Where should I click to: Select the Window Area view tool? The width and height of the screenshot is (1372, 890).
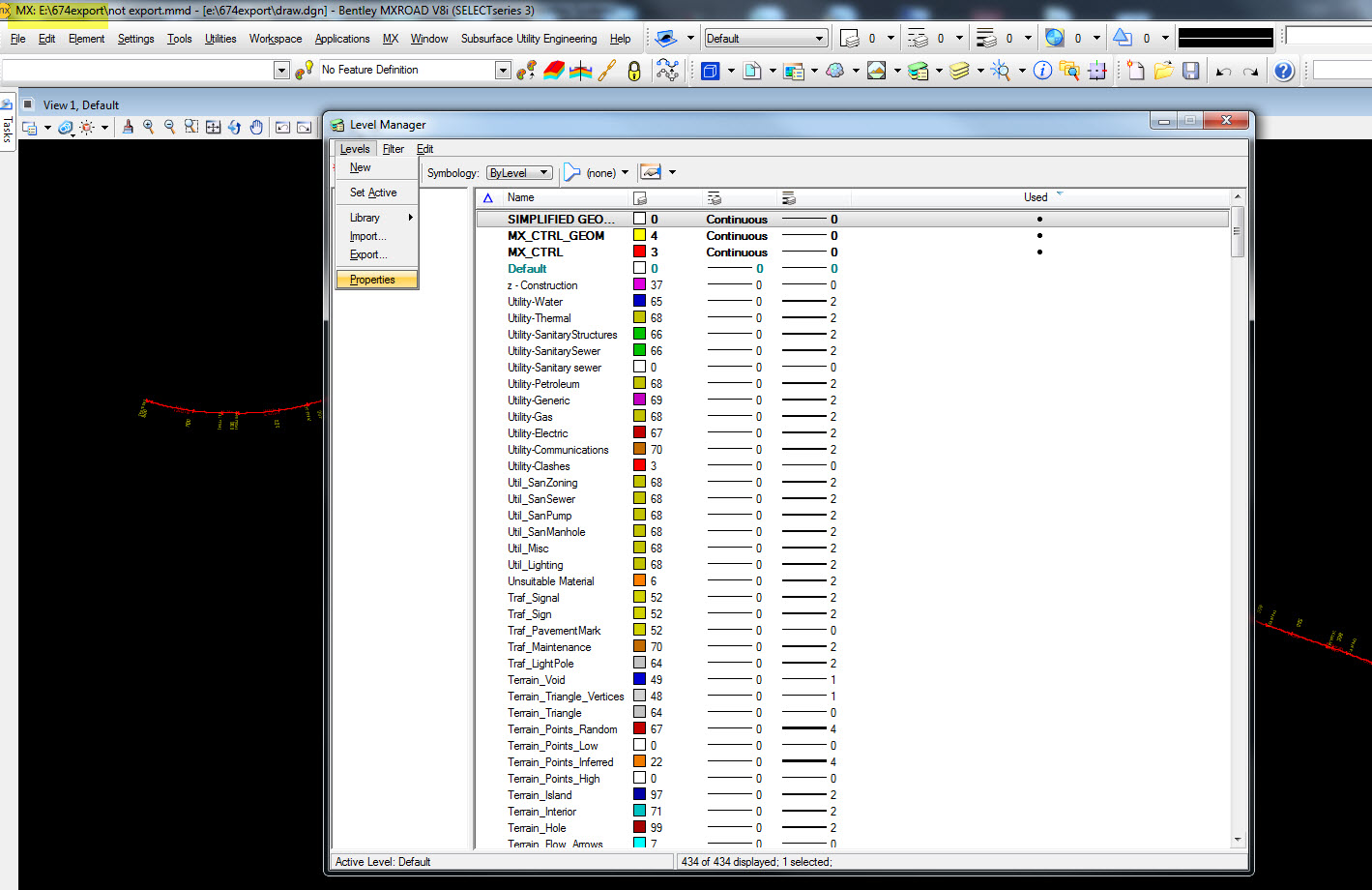click(x=191, y=127)
